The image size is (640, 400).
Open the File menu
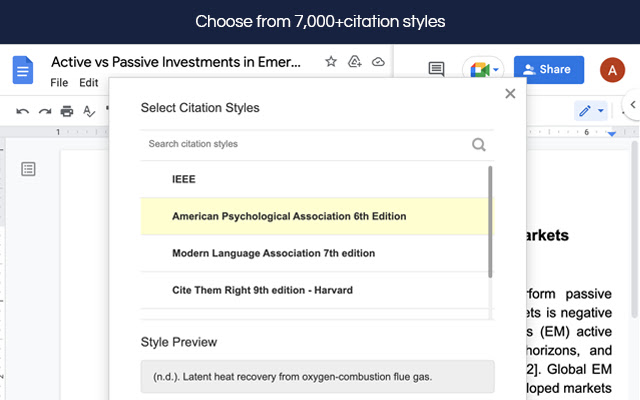59,83
